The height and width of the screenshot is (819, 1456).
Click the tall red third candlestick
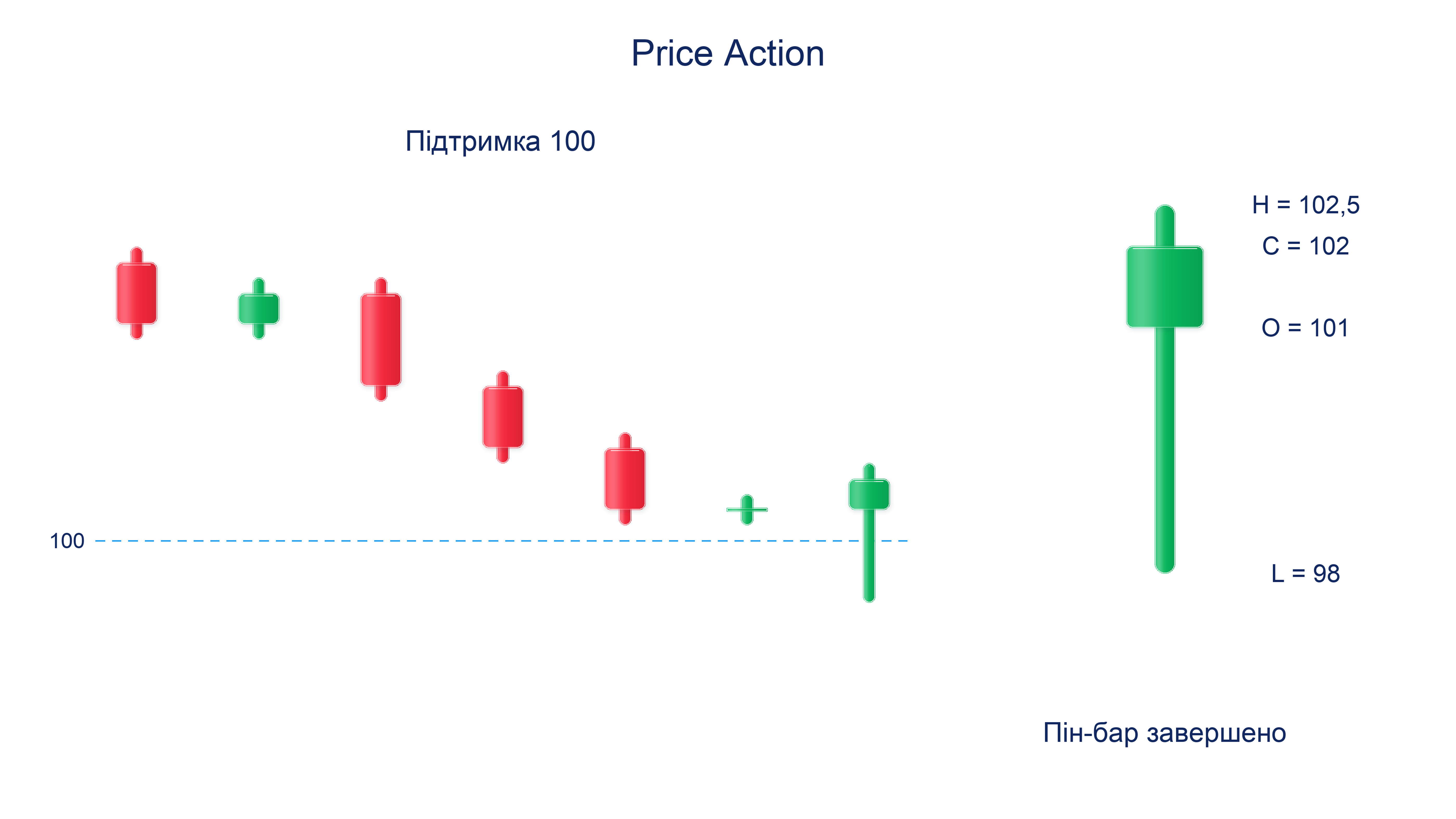[x=380, y=339]
